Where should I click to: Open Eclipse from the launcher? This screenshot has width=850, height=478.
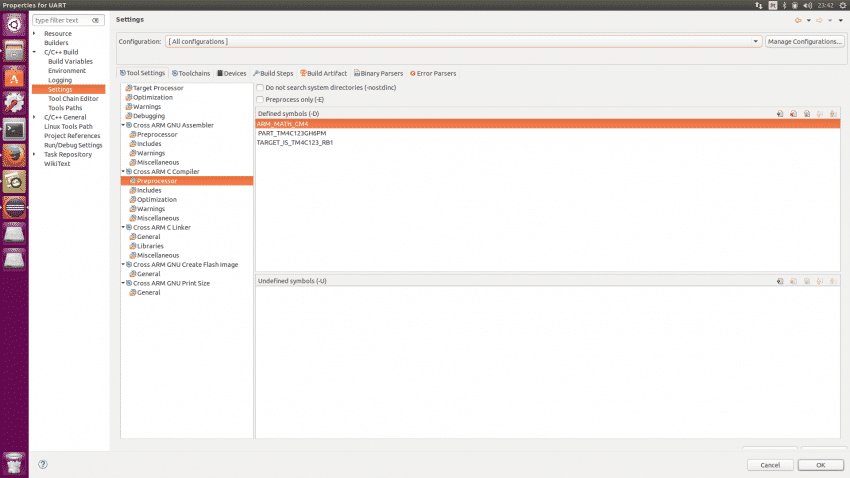tap(14, 208)
